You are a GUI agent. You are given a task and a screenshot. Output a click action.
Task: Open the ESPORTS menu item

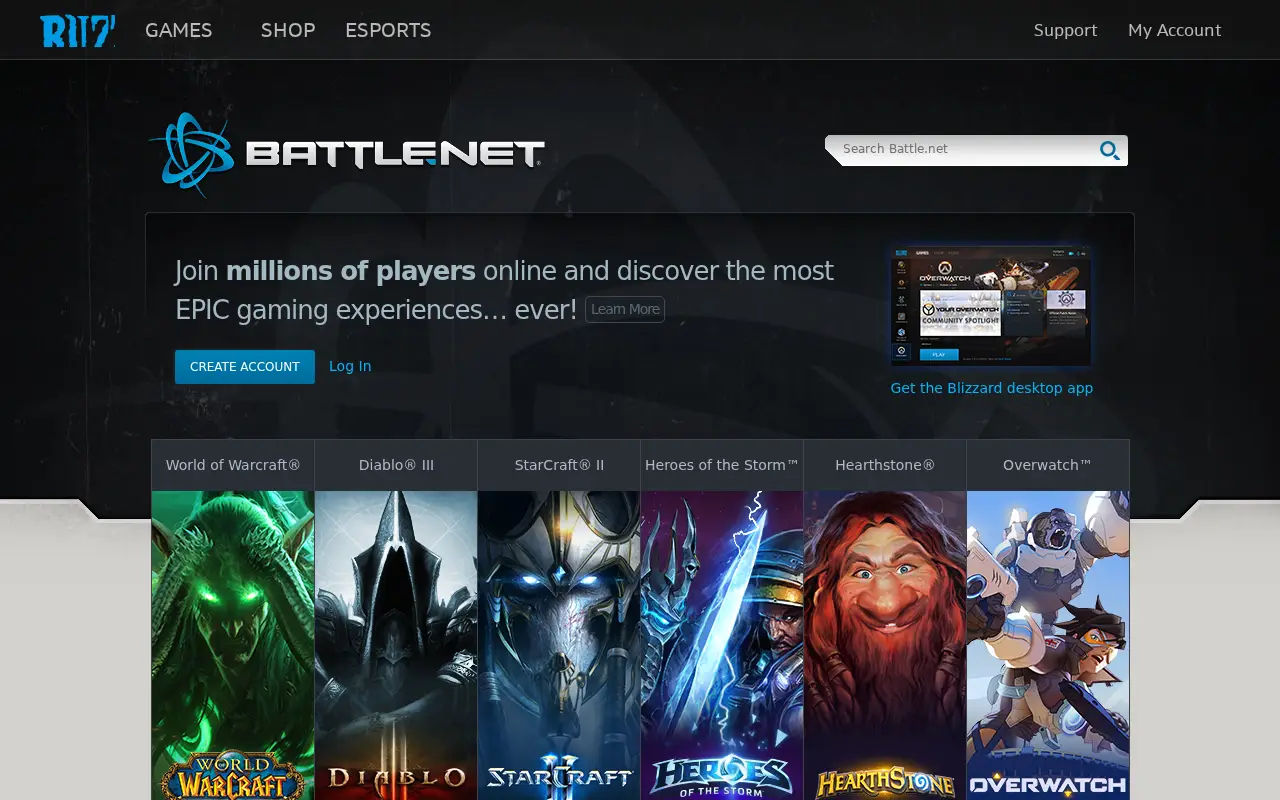(388, 30)
